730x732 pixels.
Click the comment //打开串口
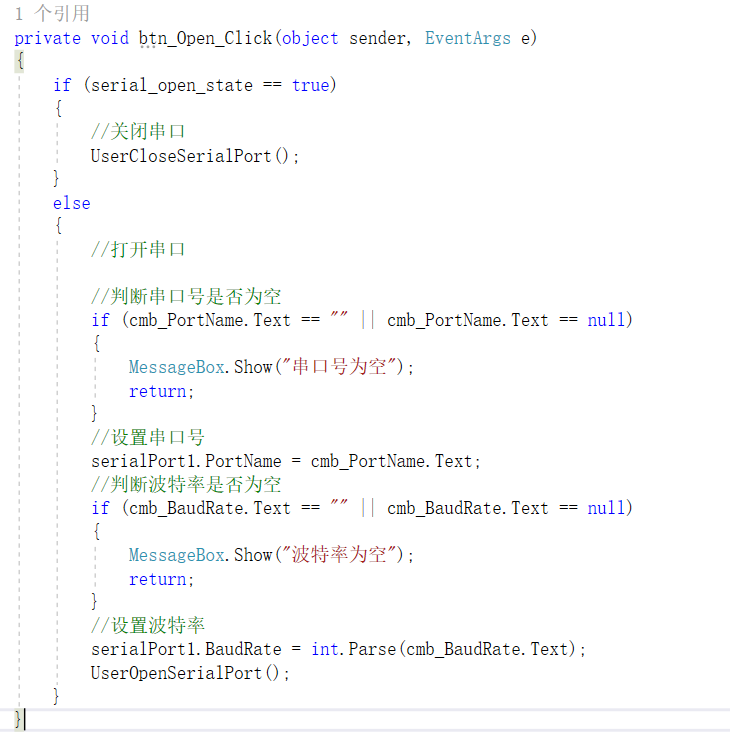coord(138,250)
